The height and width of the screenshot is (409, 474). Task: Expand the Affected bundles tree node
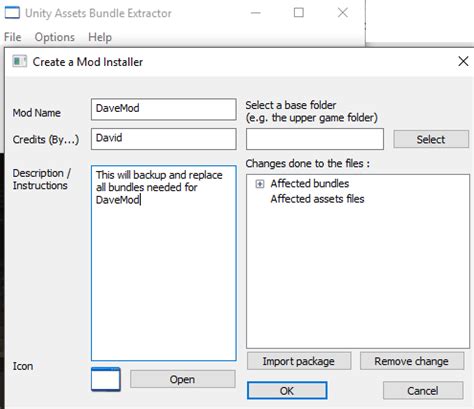[x=260, y=184]
